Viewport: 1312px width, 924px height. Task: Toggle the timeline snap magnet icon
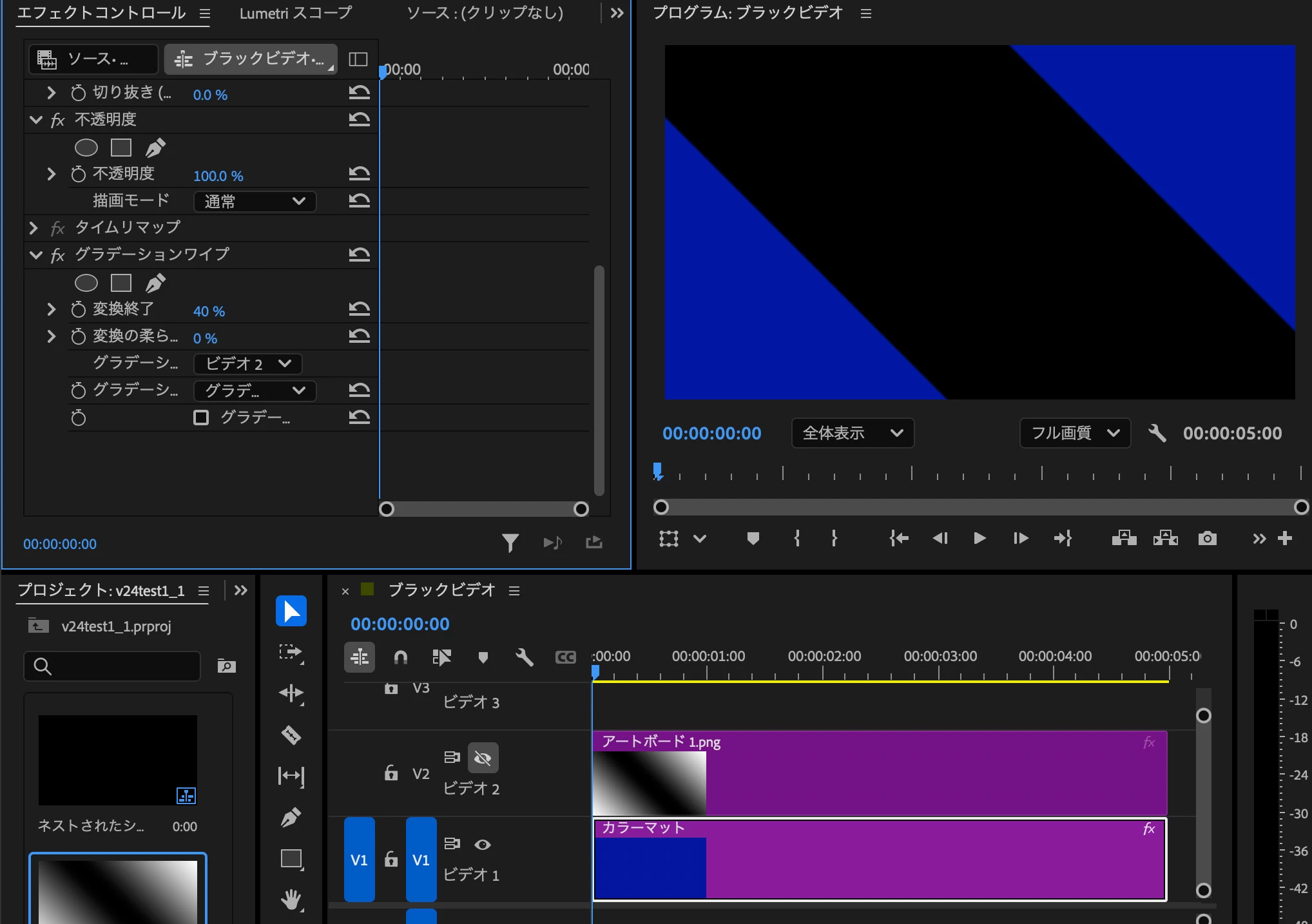tap(400, 657)
